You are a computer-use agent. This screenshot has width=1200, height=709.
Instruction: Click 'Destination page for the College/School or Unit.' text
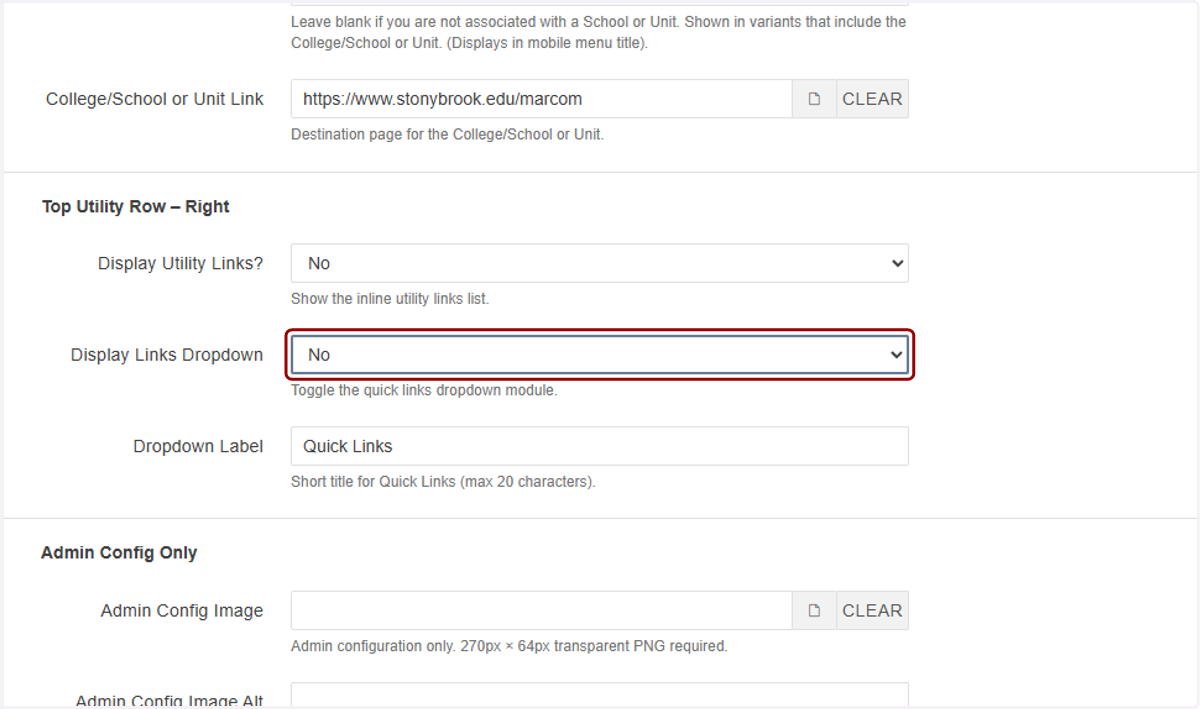tap(447, 134)
